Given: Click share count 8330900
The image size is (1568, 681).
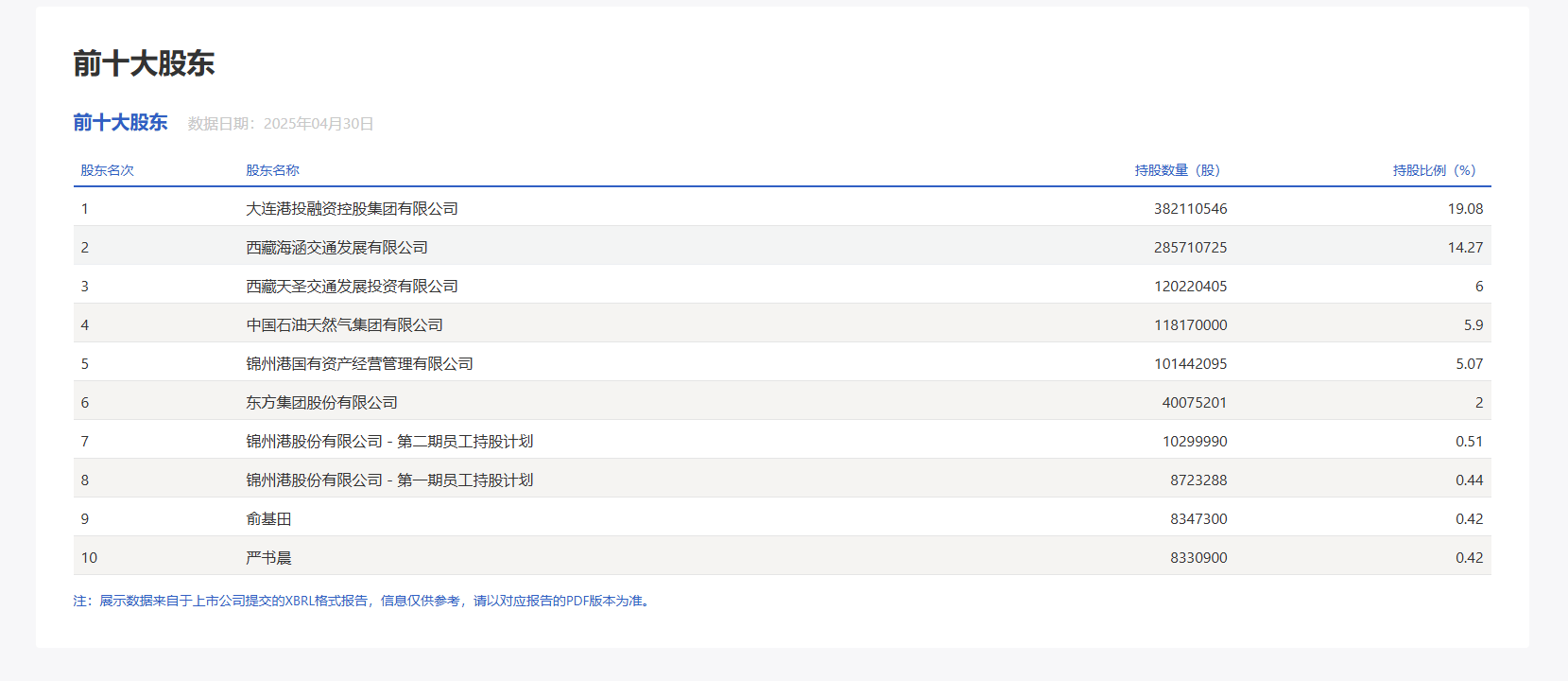Looking at the screenshot, I should pos(1198,557).
